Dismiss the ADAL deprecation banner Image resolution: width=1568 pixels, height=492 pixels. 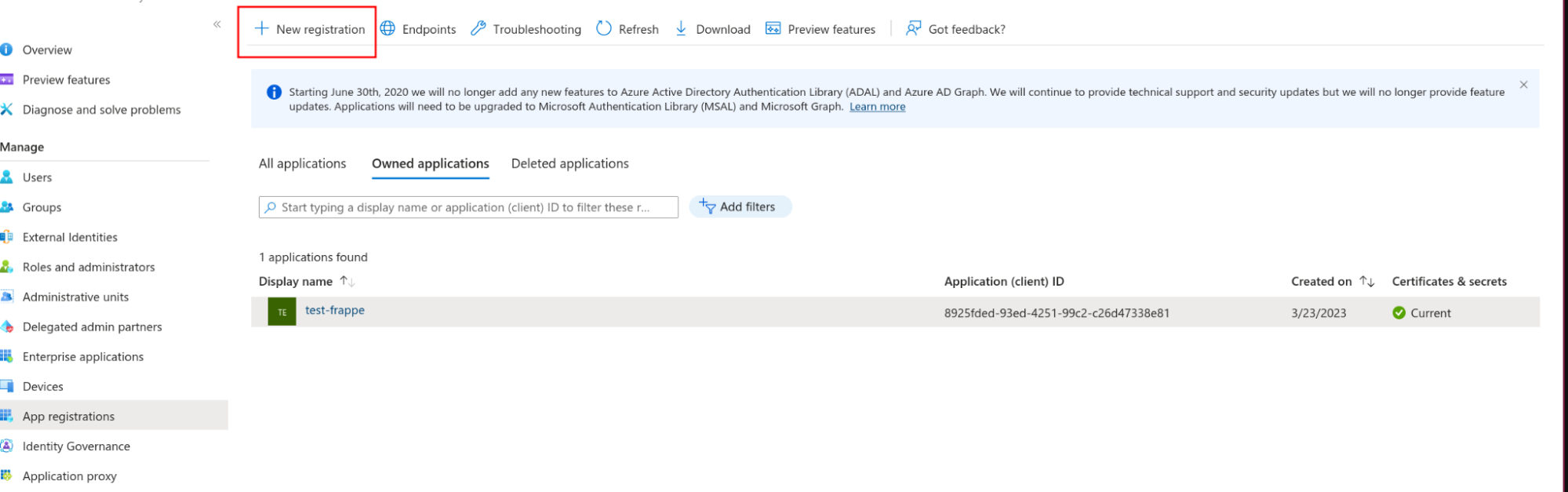coord(1523,85)
